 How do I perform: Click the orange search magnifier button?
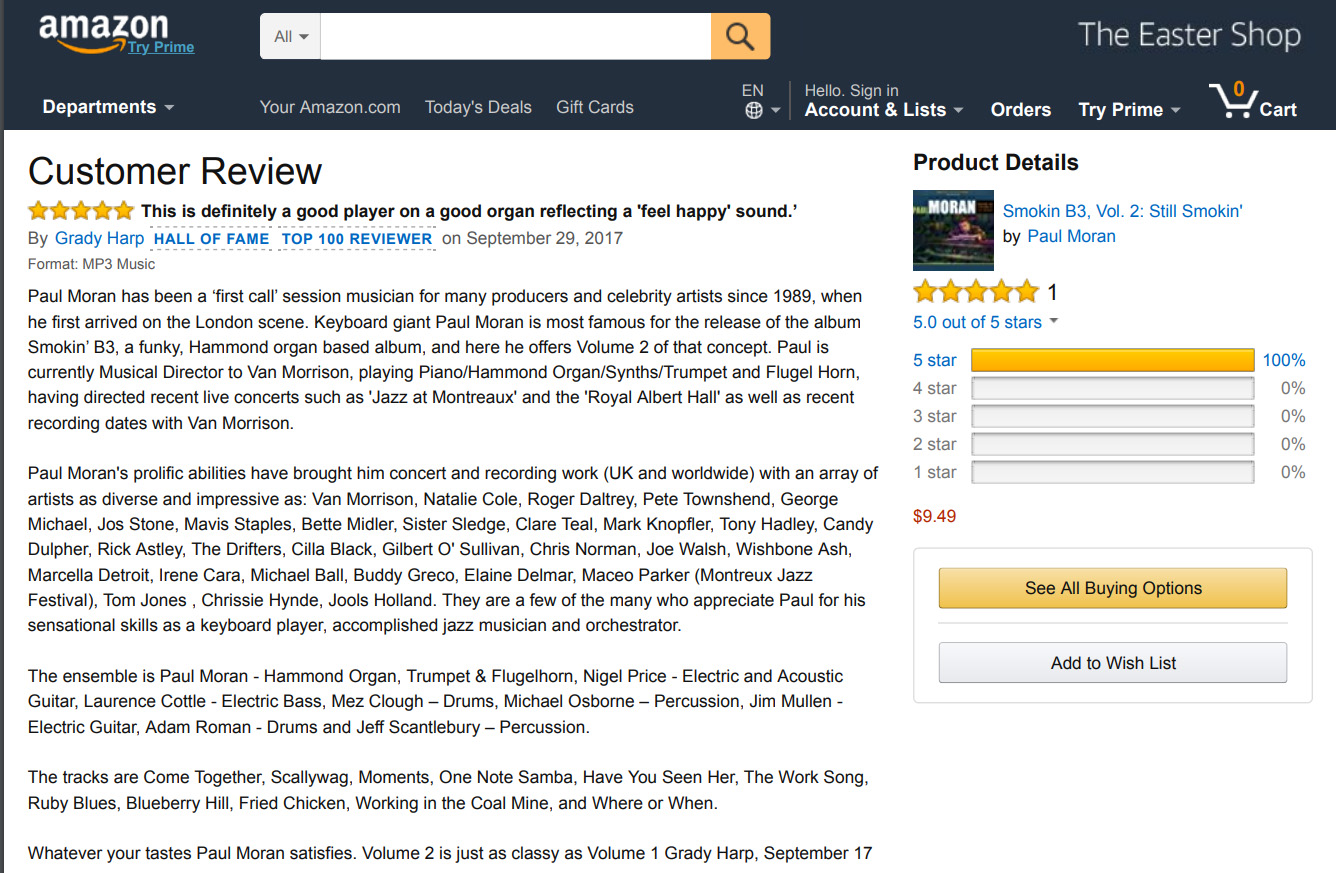740,36
